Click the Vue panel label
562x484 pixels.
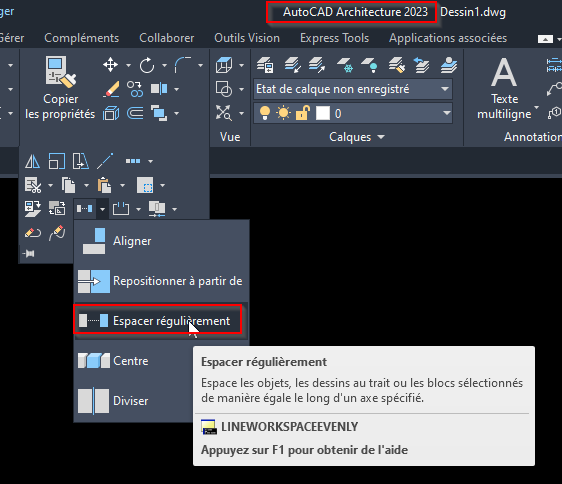click(230, 137)
